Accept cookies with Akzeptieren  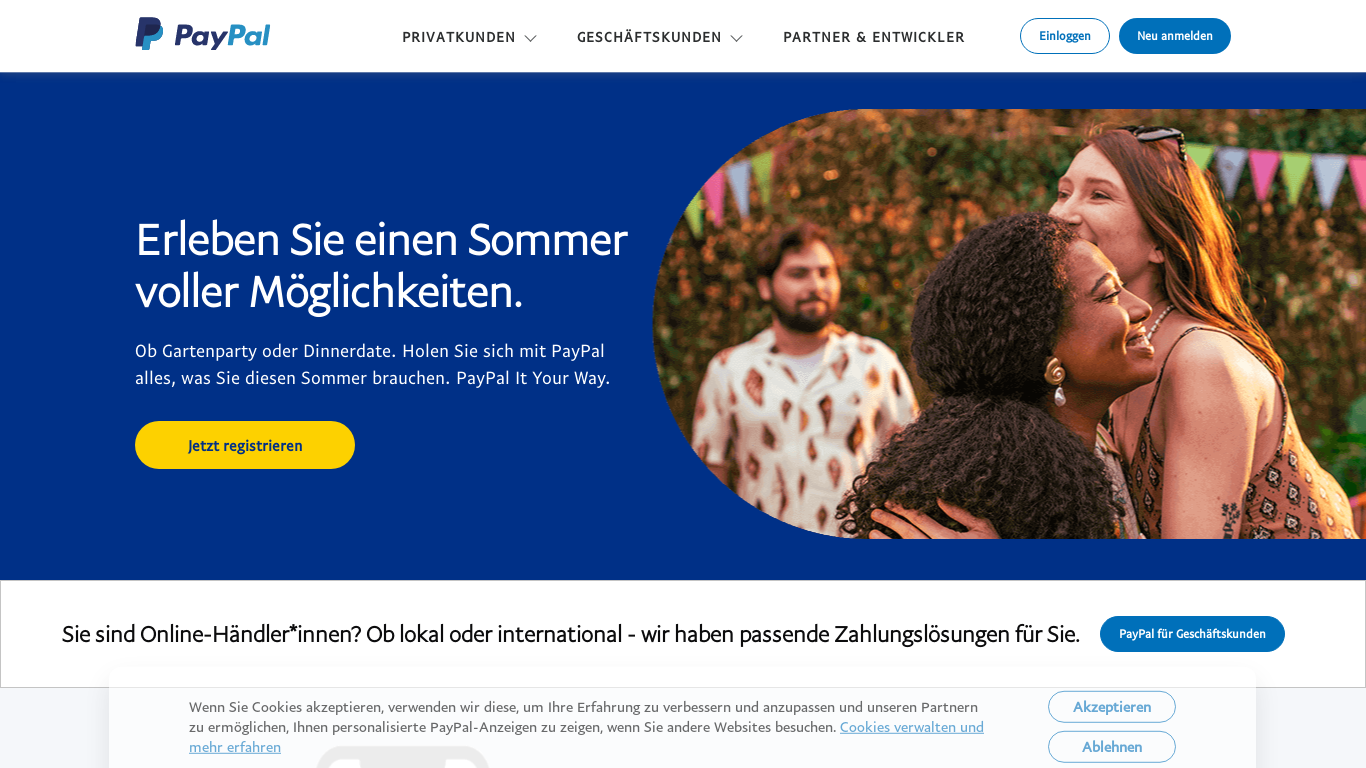[1112, 707]
